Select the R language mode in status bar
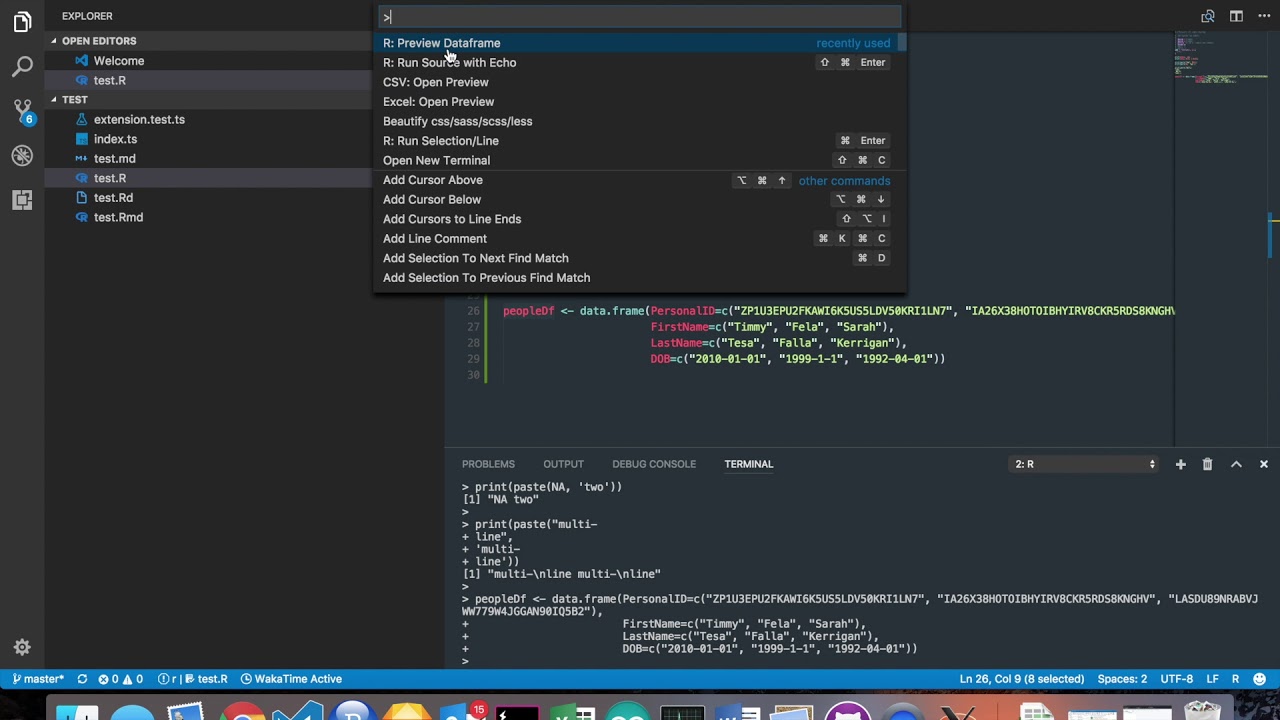 coord(1235,679)
